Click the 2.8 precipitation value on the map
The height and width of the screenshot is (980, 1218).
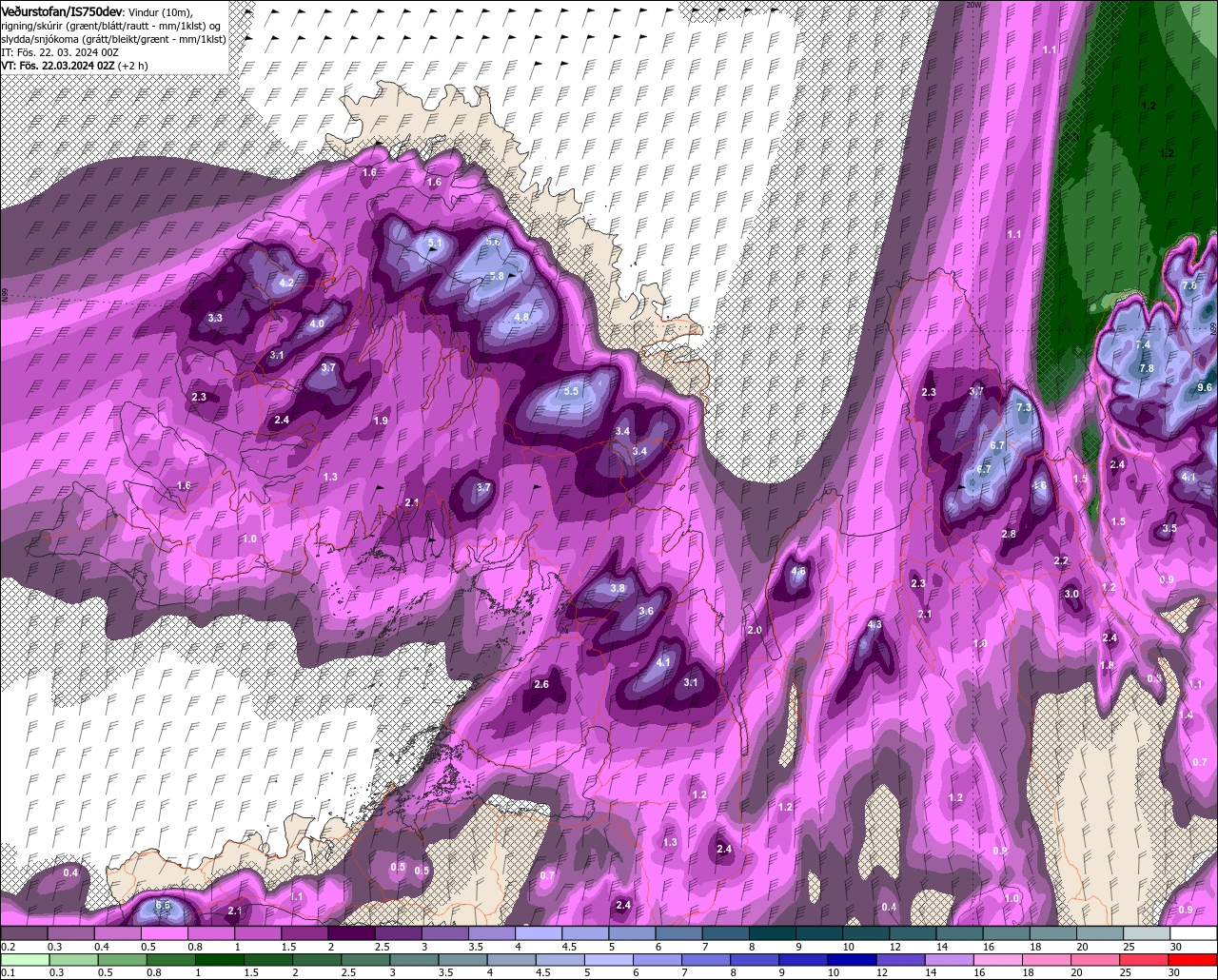[x=1009, y=534]
